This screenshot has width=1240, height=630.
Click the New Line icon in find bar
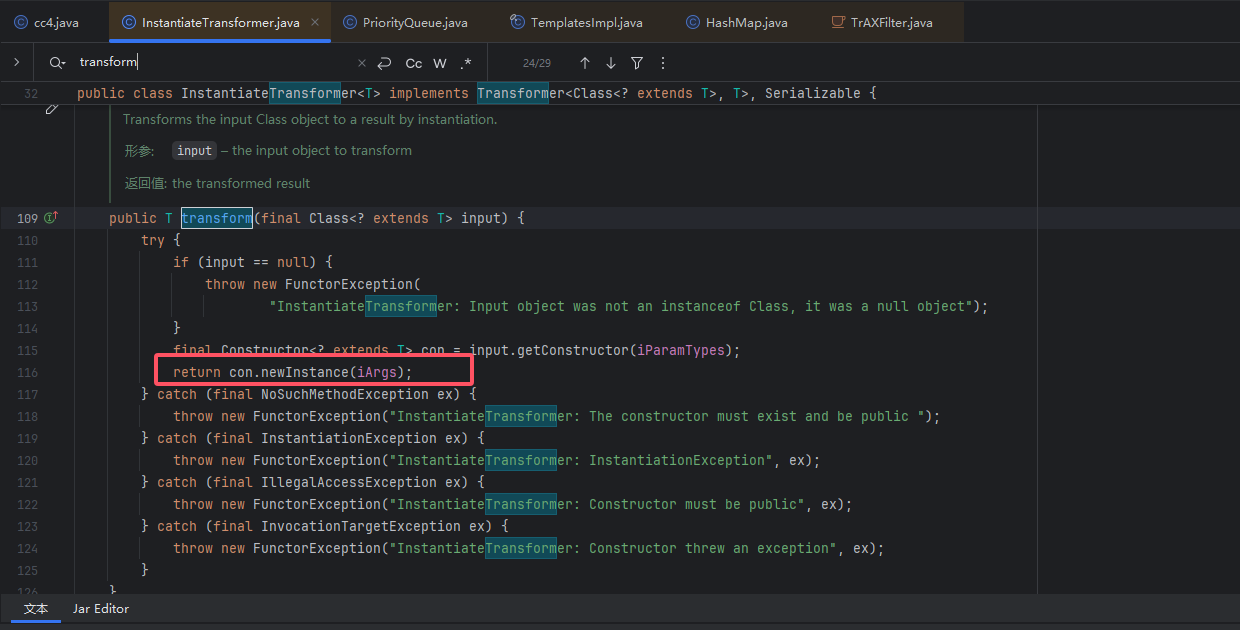pos(385,63)
